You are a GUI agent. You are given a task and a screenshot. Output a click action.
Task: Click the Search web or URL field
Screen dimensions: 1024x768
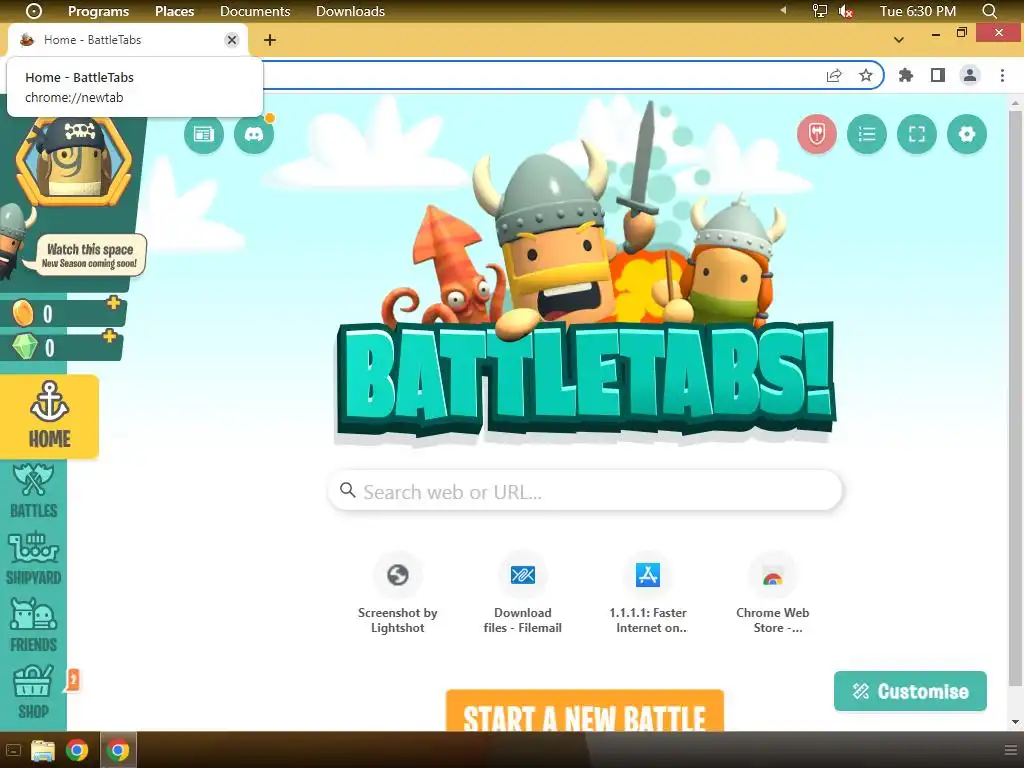click(x=585, y=491)
